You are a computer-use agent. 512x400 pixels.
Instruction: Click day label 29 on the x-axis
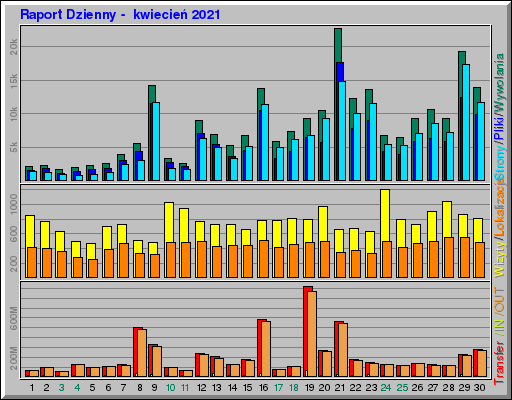click(464, 388)
